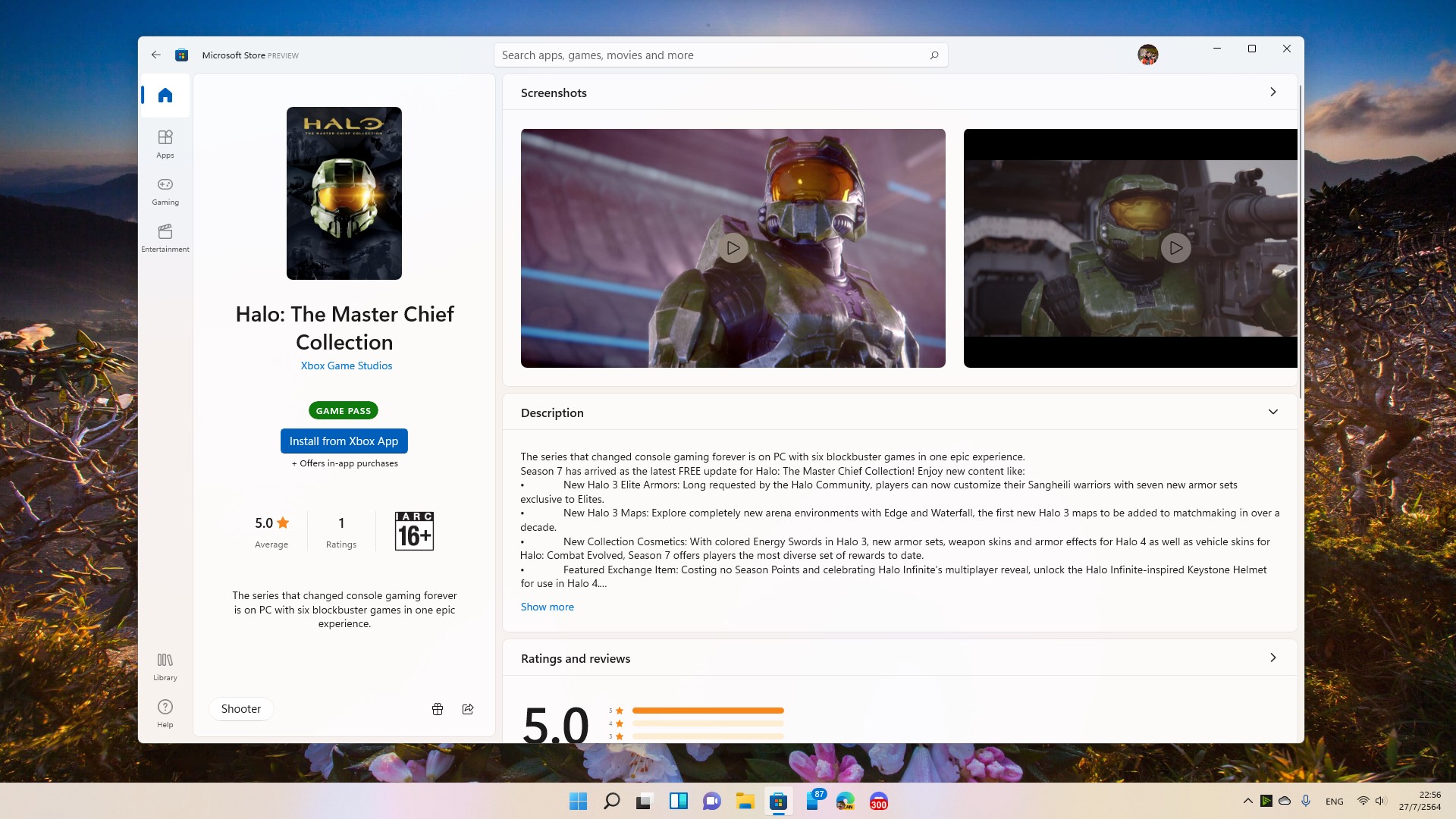Open the Library from sidebar
Screen dimensions: 1456x819
165,667
